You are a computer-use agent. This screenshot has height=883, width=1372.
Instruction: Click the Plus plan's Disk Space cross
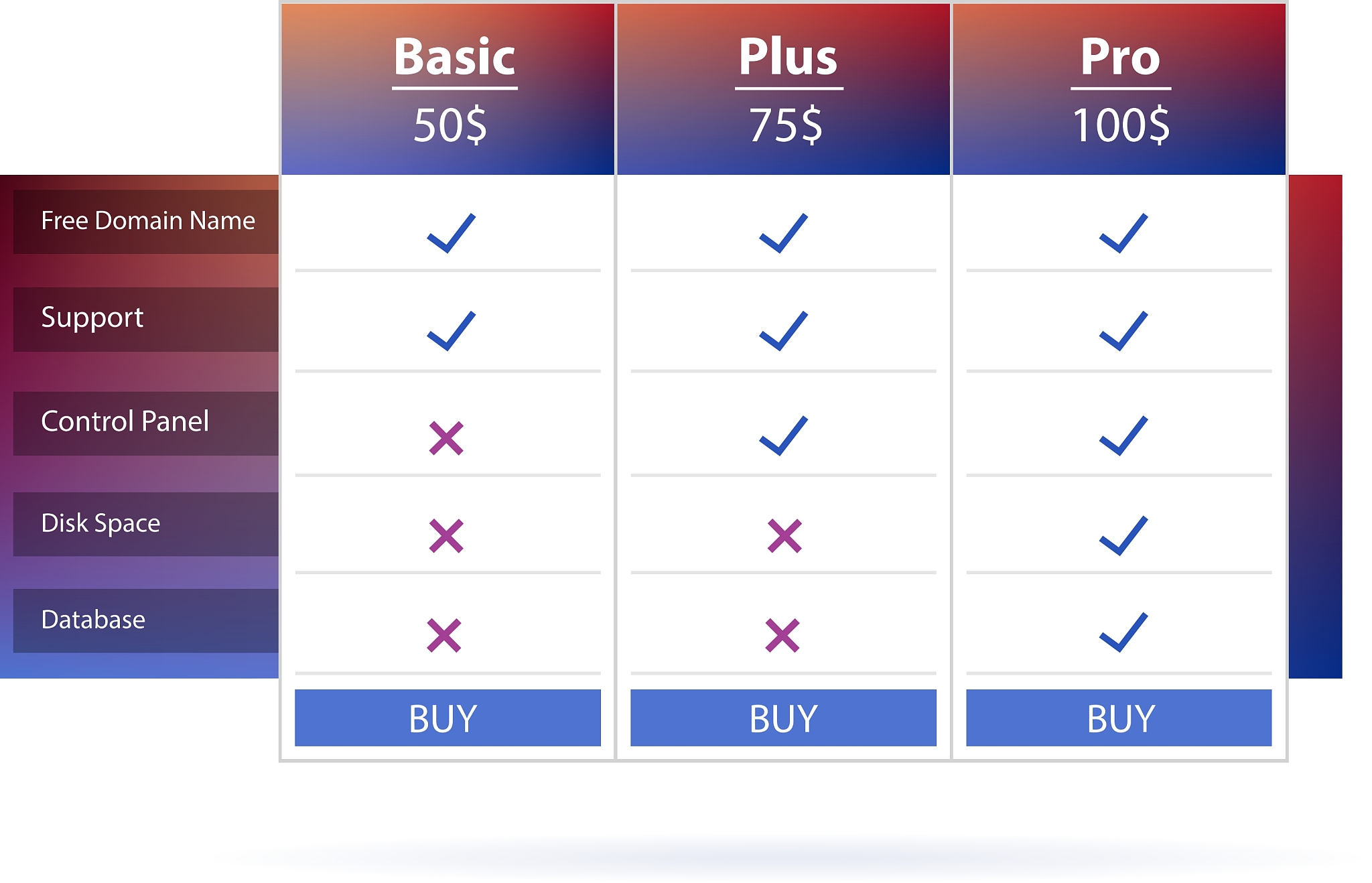[784, 536]
